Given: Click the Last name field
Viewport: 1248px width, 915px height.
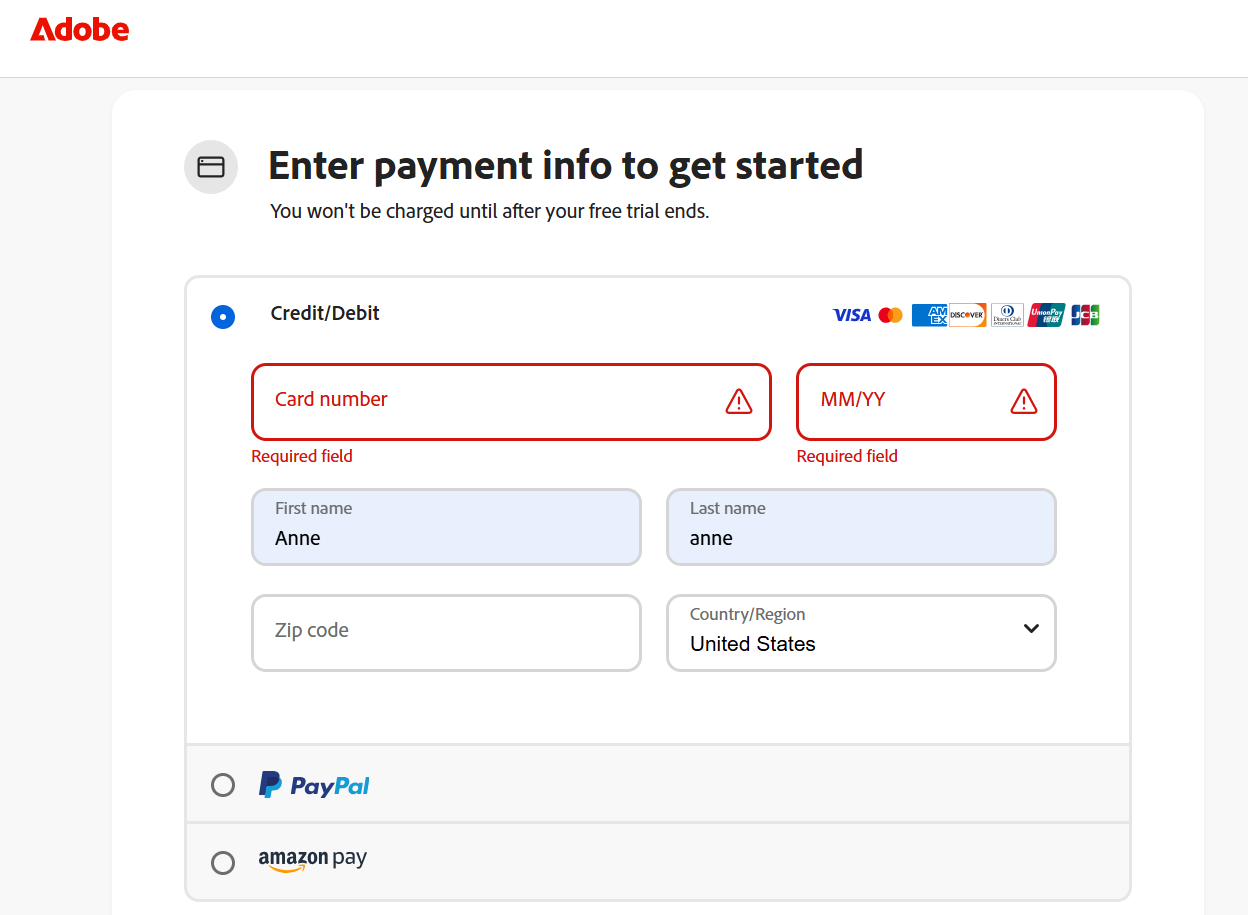Looking at the screenshot, I should point(860,528).
